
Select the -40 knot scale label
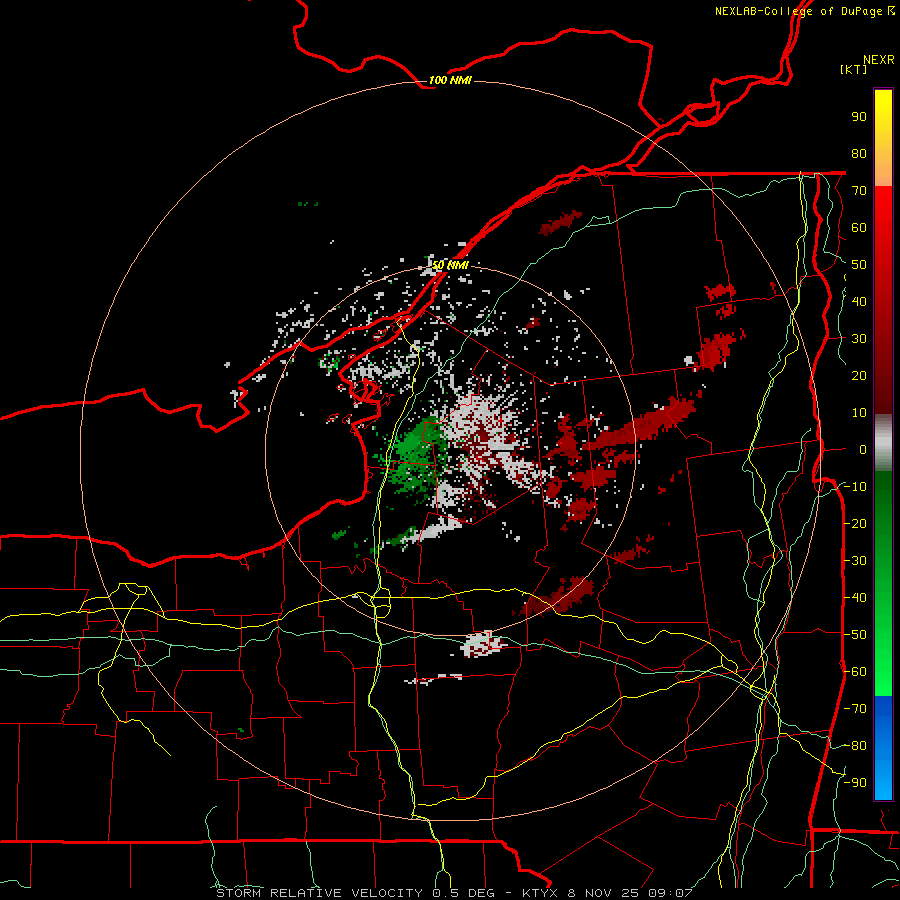pyautogui.click(x=855, y=598)
